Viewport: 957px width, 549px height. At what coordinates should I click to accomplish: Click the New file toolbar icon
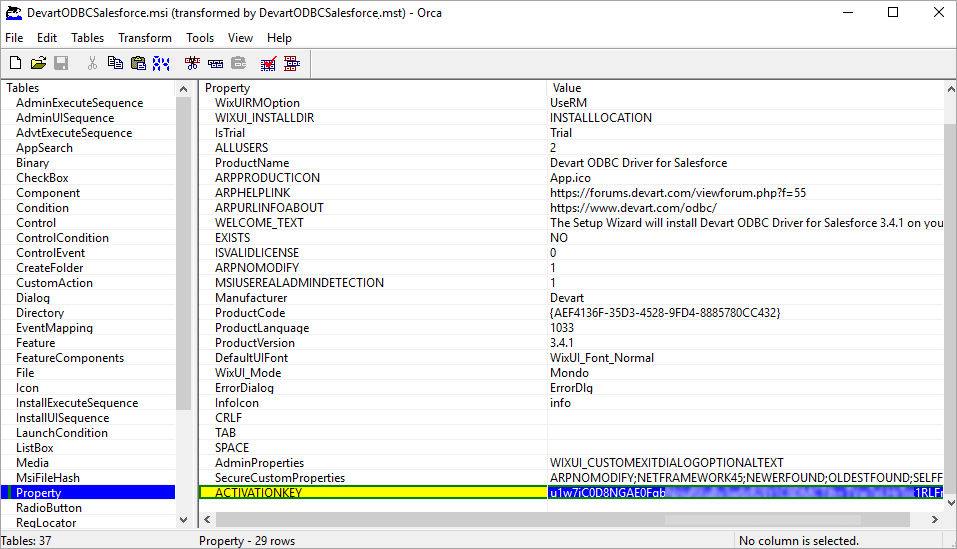click(16, 63)
